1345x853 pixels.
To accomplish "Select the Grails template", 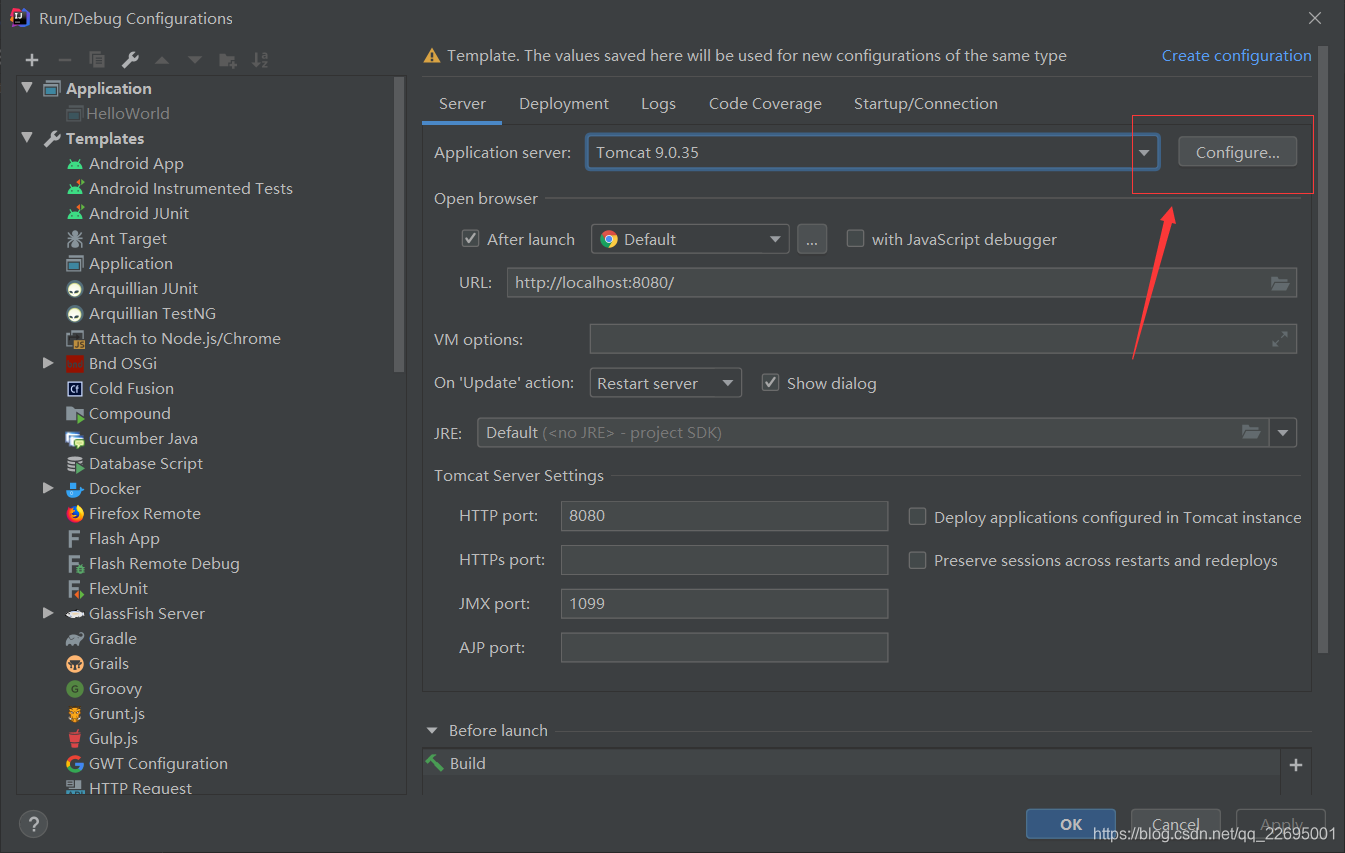I will (x=108, y=663).
